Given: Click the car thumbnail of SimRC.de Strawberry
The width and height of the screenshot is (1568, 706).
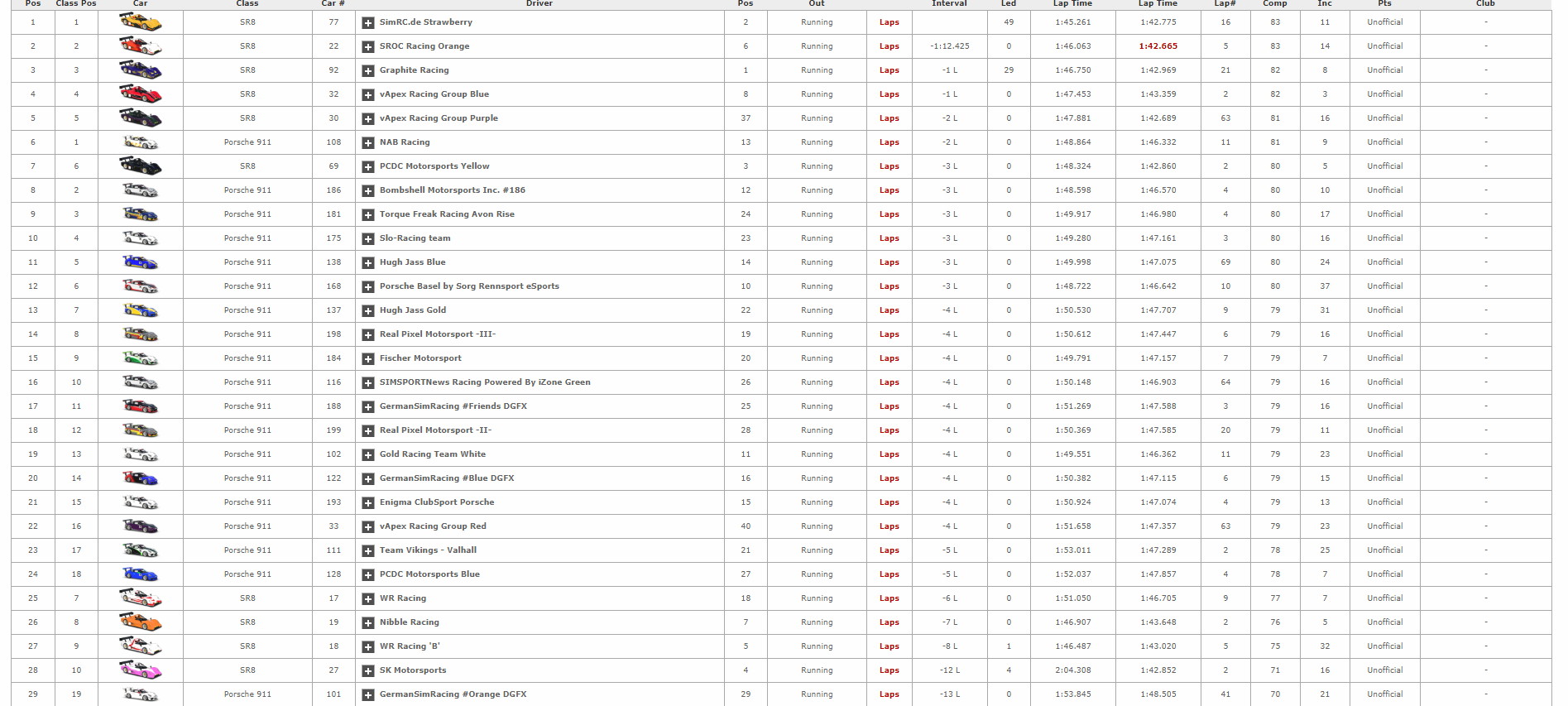Looking at the screenshot, I should [140, 22].
